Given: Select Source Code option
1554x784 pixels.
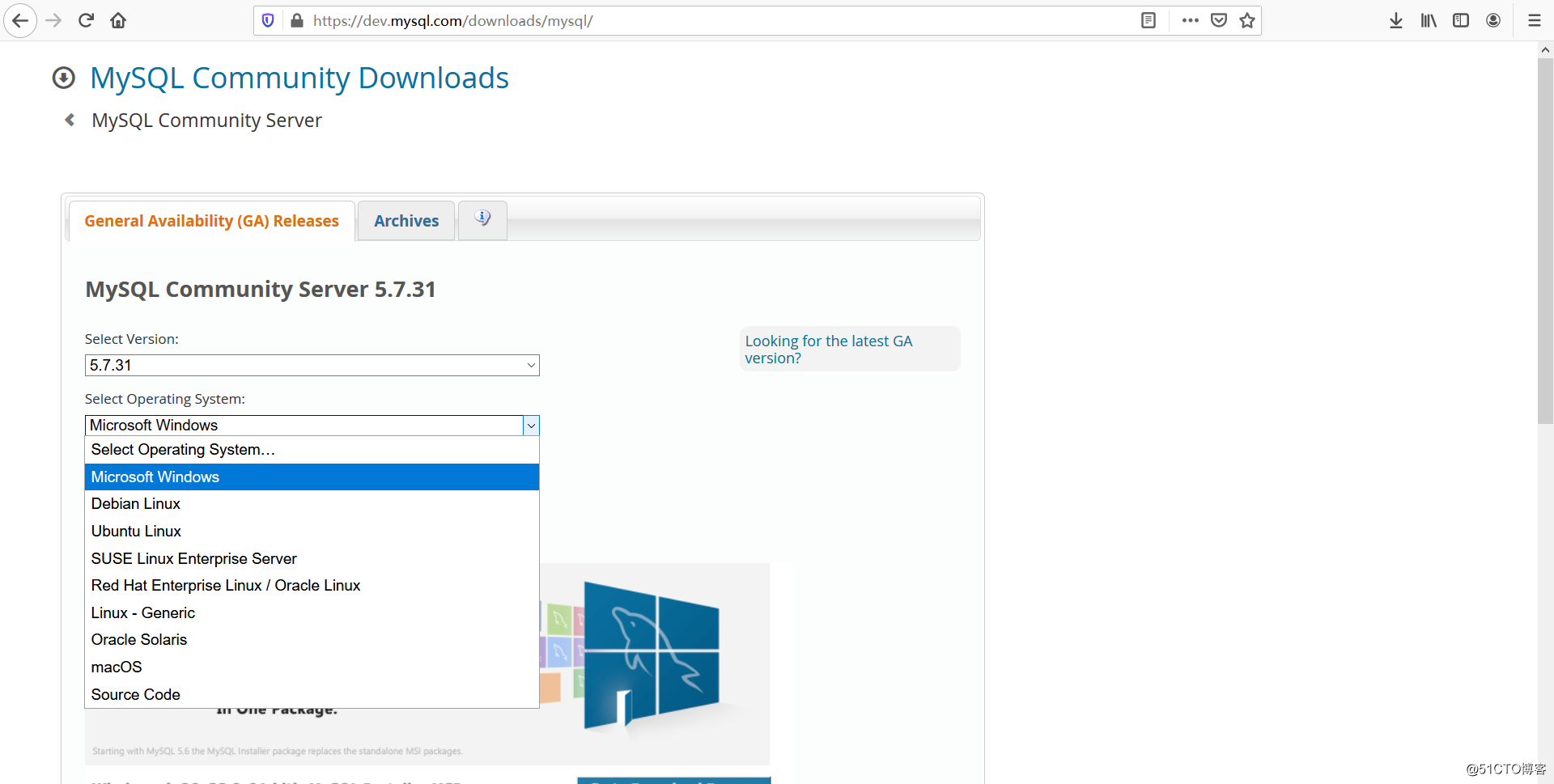Looking at the screenshot, I should (x=312, y=694).
